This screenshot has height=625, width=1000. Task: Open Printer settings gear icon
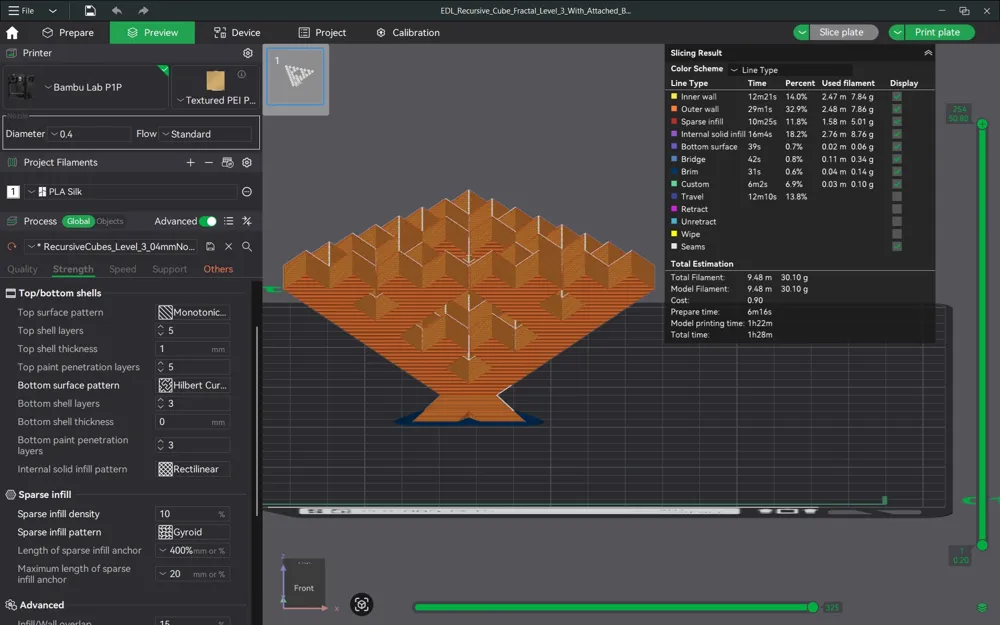coord(247,53)
